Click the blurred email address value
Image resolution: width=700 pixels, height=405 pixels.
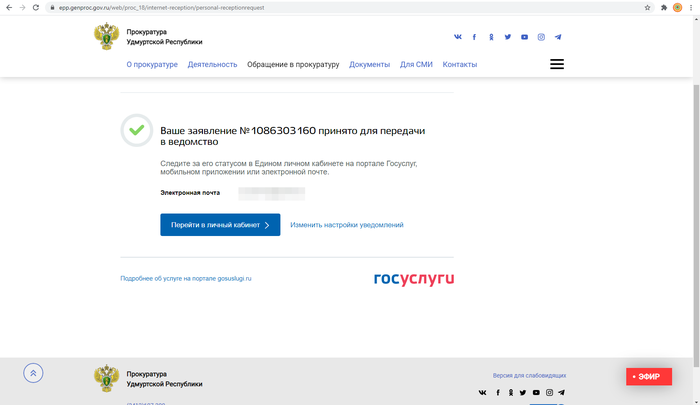271,193
